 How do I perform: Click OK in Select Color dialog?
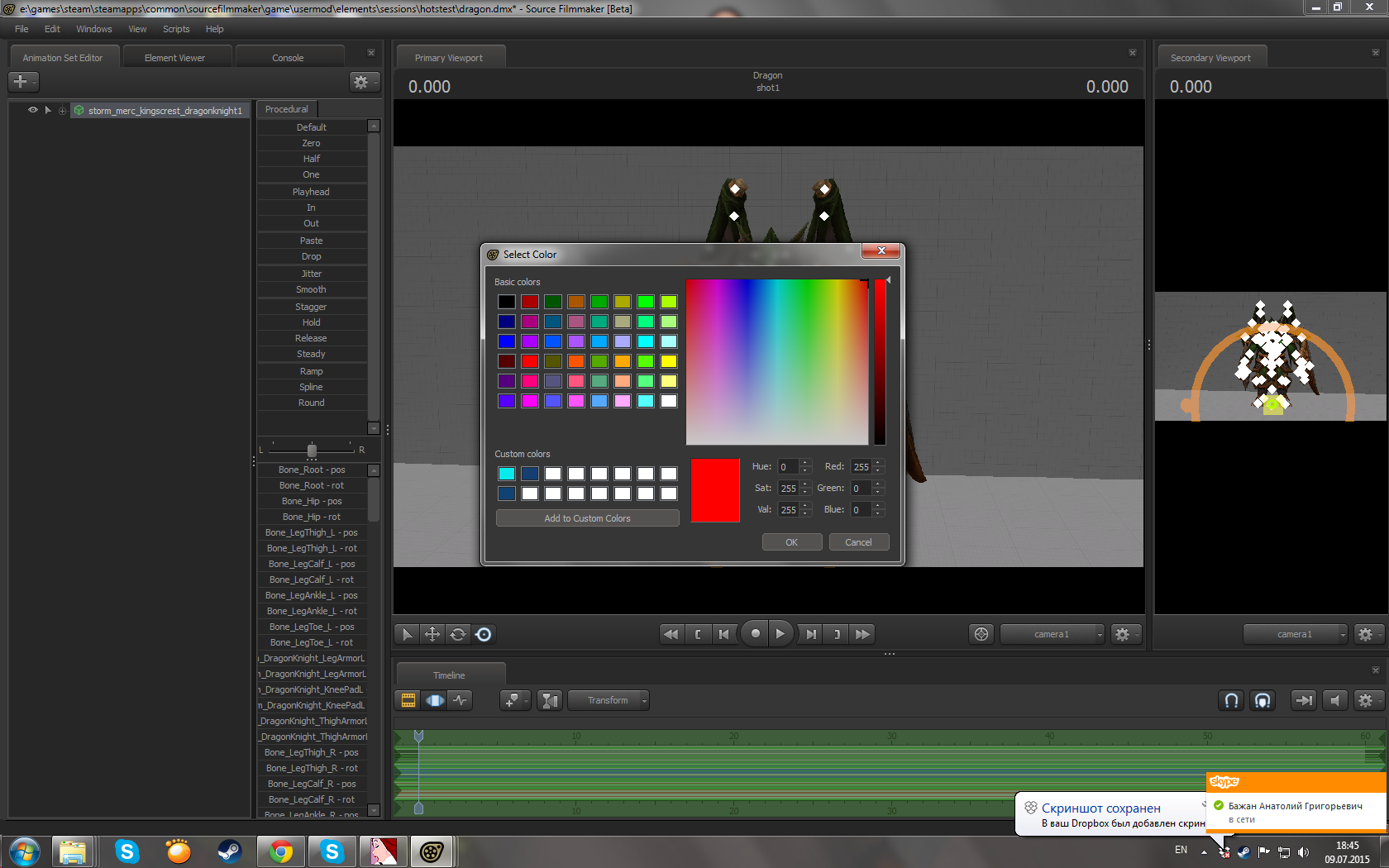point(792,542)
